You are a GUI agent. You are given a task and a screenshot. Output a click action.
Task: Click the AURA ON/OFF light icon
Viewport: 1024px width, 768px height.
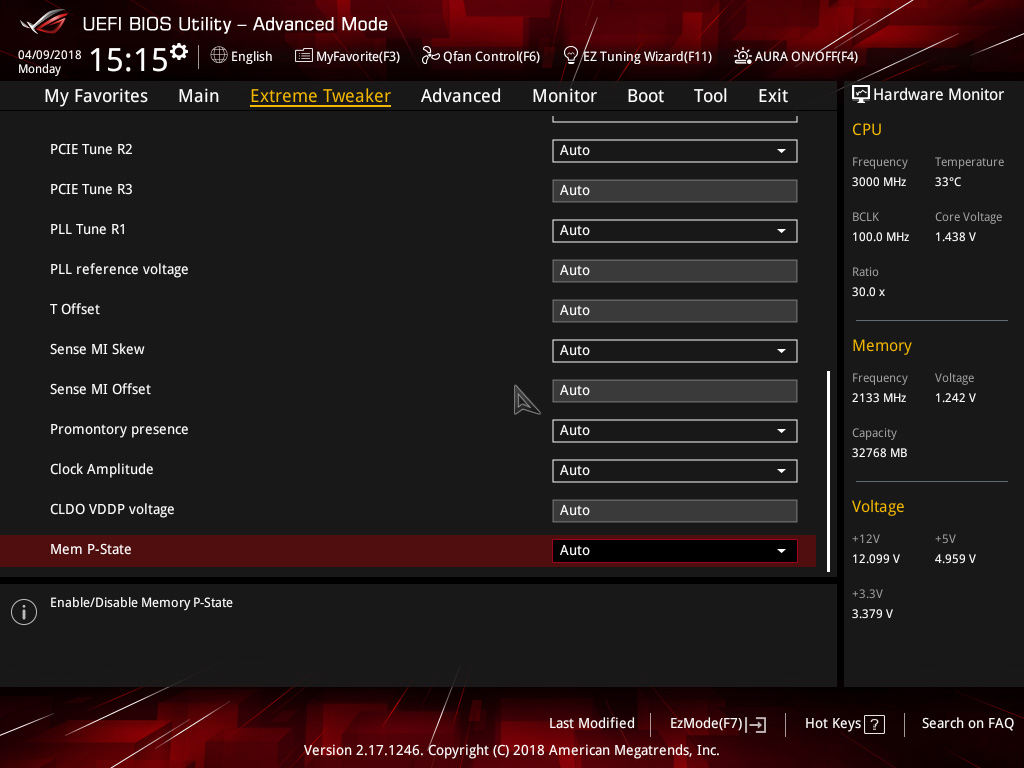coord(743,56)
